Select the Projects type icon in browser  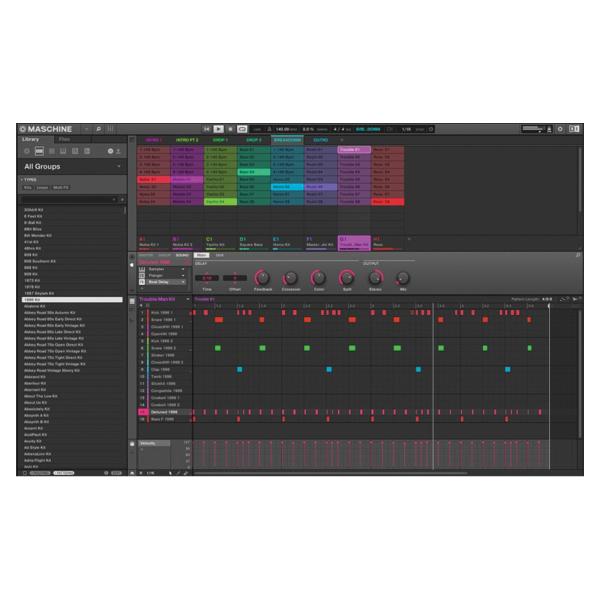[x=27, y=151]
